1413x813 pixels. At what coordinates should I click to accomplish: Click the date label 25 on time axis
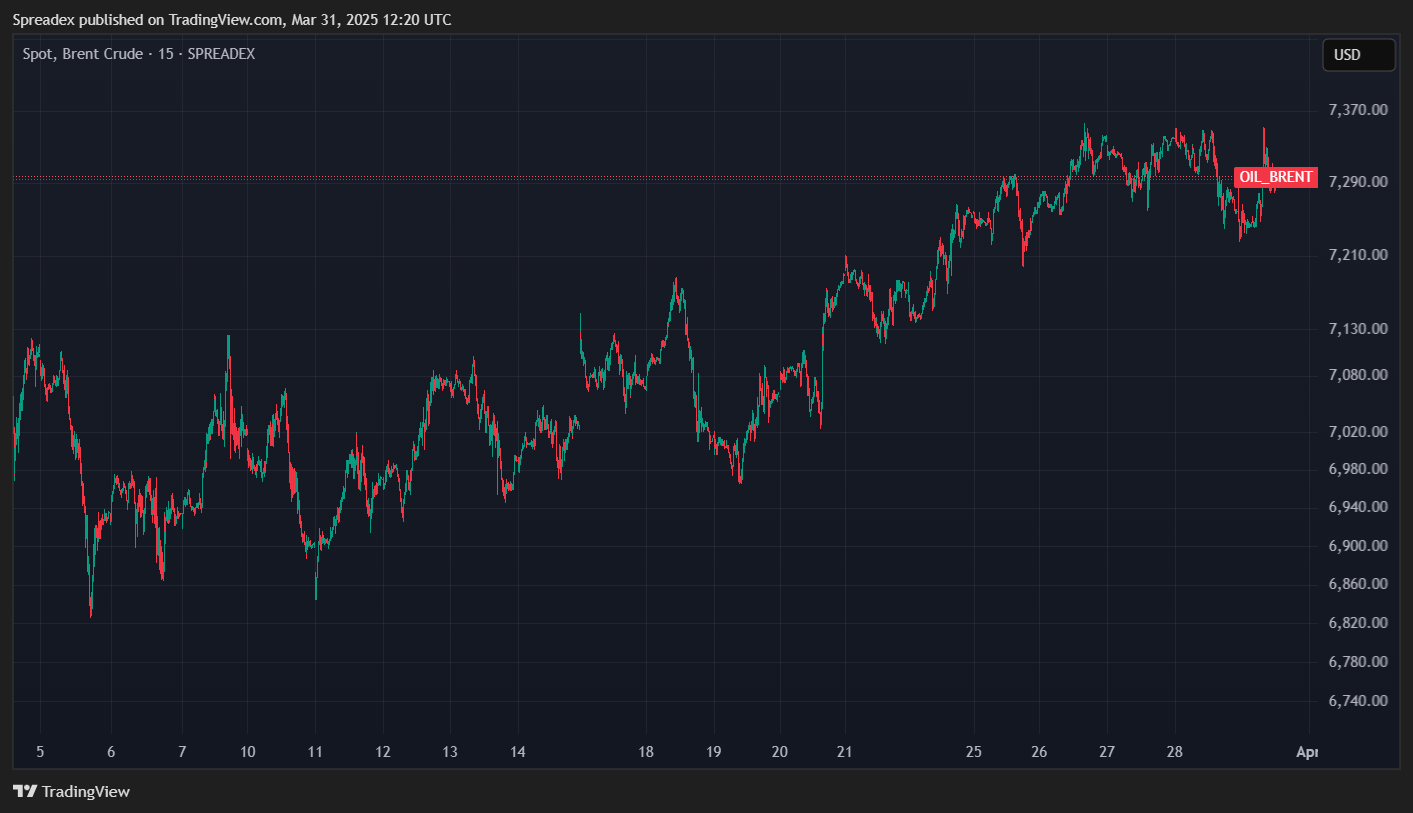pyautogui.click(x=974, y=752)
